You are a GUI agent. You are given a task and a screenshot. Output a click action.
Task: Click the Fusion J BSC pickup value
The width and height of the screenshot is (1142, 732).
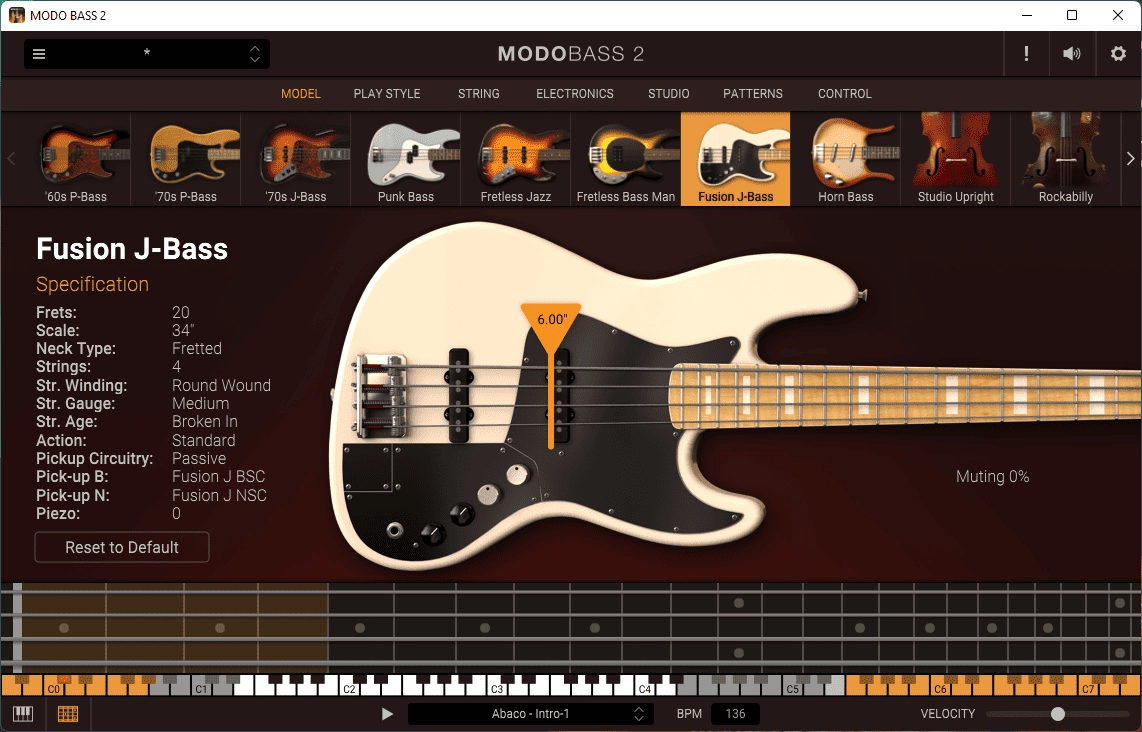pyautogui.click(x=218, y=476)
